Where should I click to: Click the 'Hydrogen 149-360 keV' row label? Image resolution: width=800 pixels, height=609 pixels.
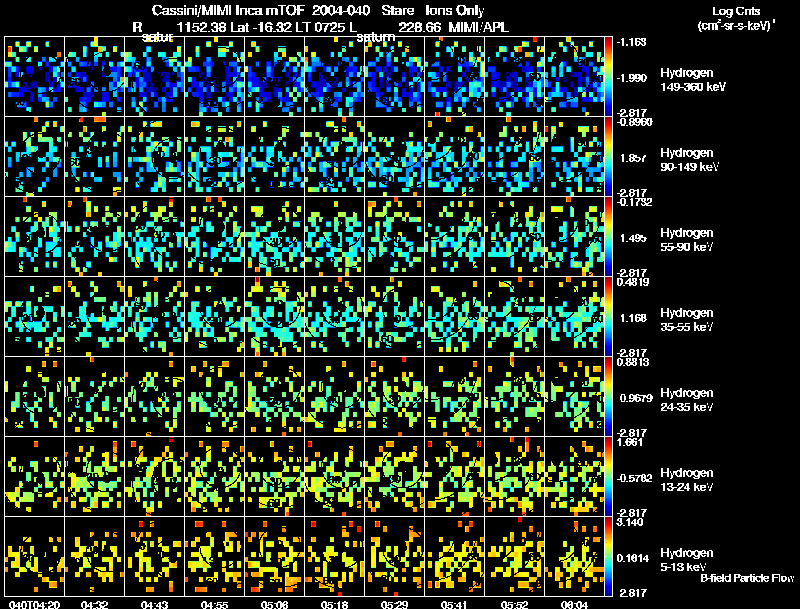692,80
